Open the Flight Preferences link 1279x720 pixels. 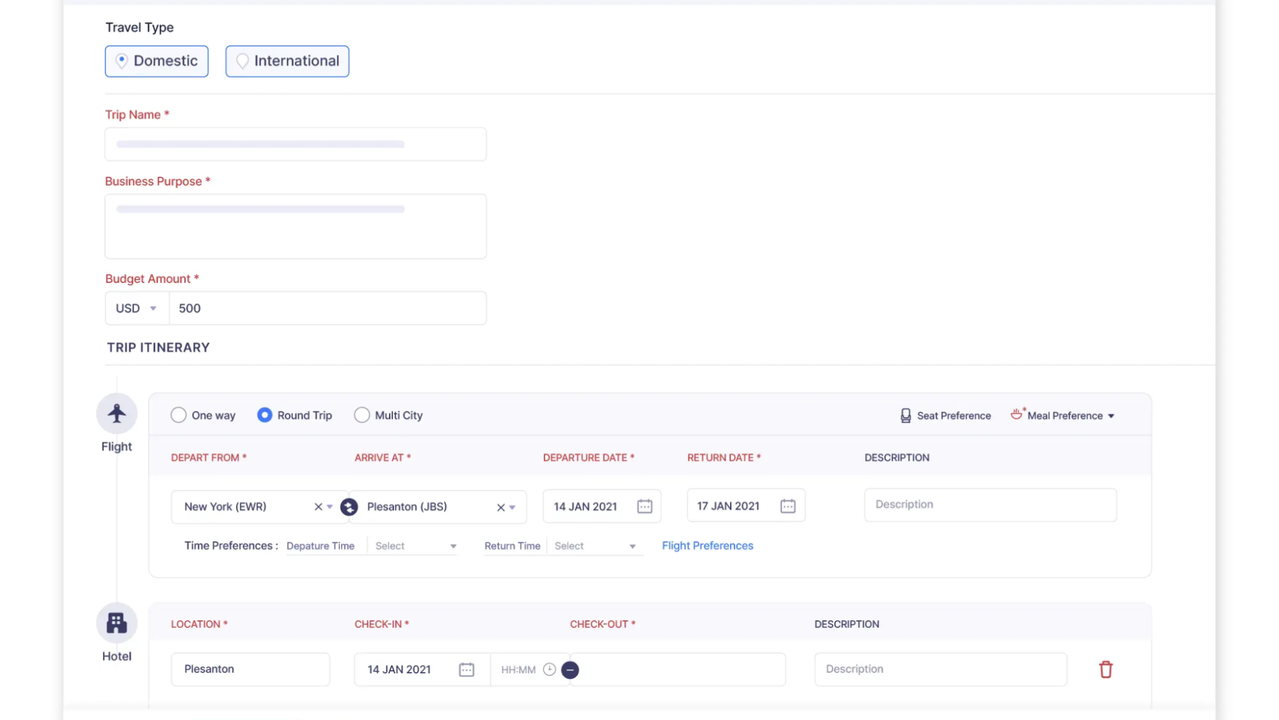click(707, 546)
